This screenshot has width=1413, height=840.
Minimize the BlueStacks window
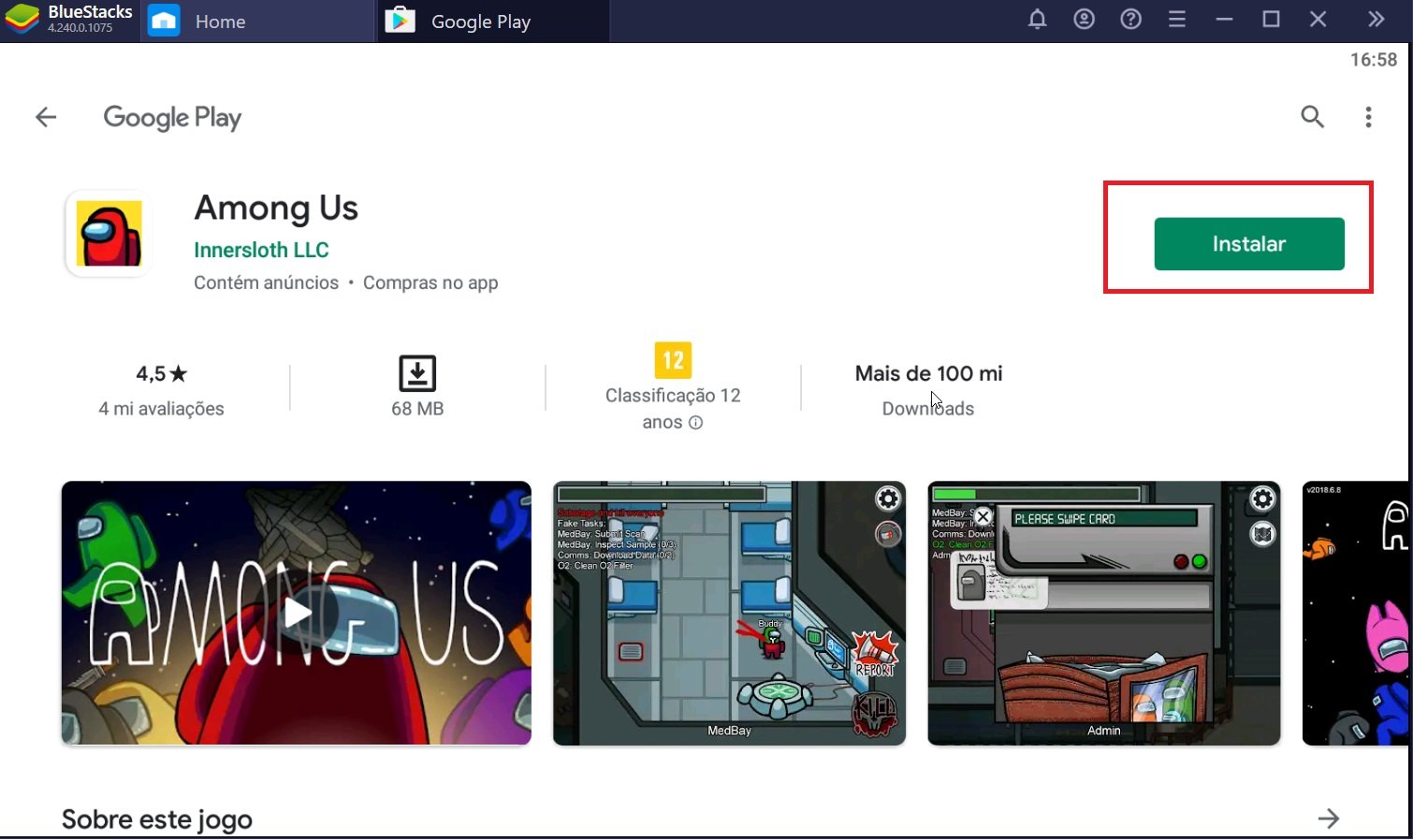1224,20
